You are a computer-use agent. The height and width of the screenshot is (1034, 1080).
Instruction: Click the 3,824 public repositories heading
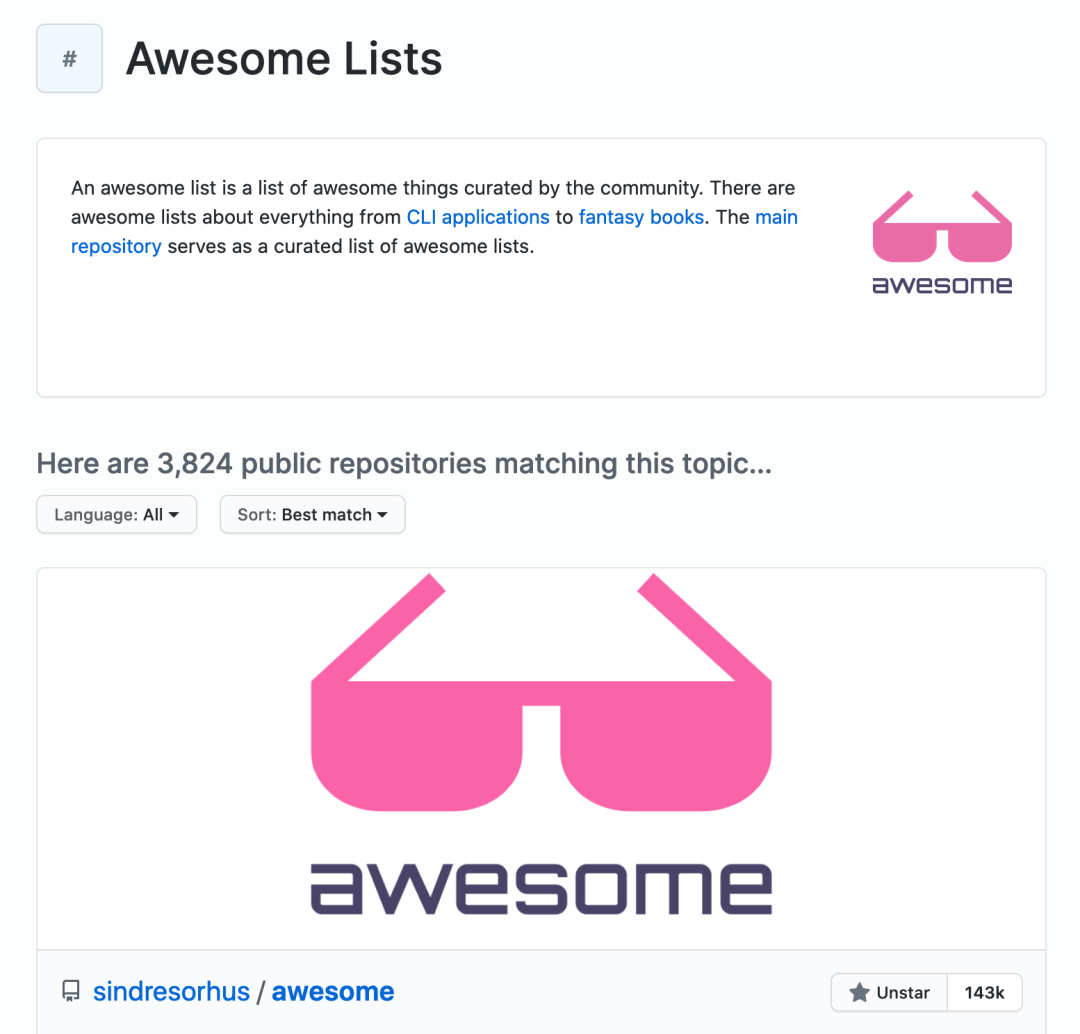[x=404, y=464]
